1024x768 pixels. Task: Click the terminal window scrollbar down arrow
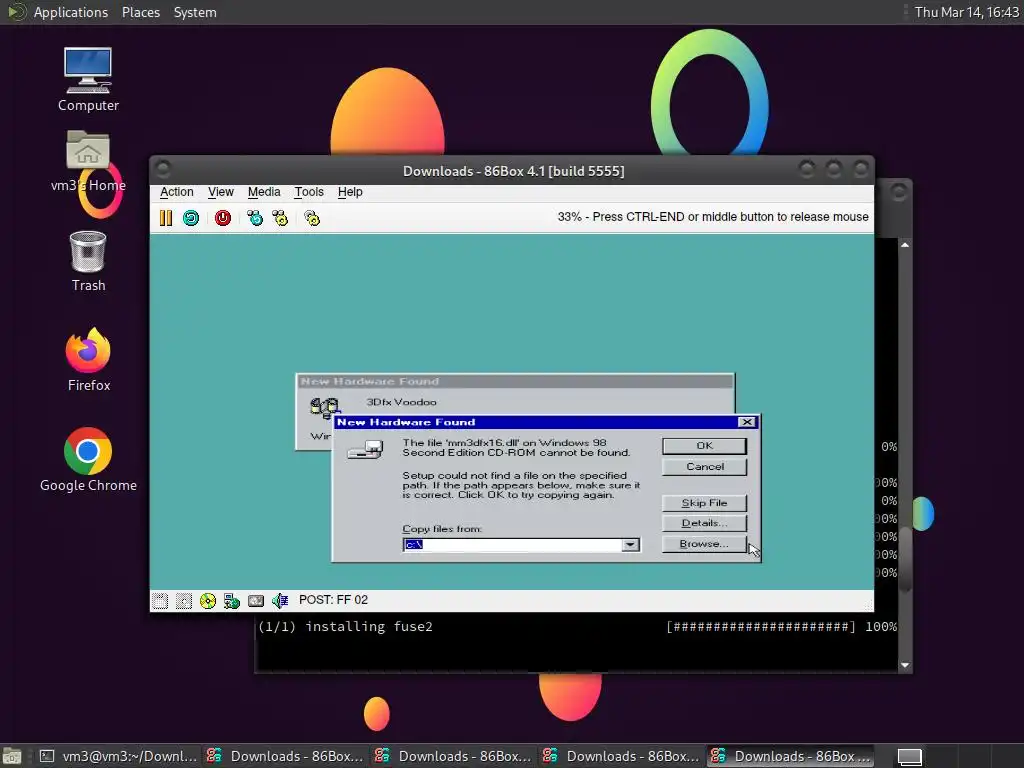(x=904, y=665)
